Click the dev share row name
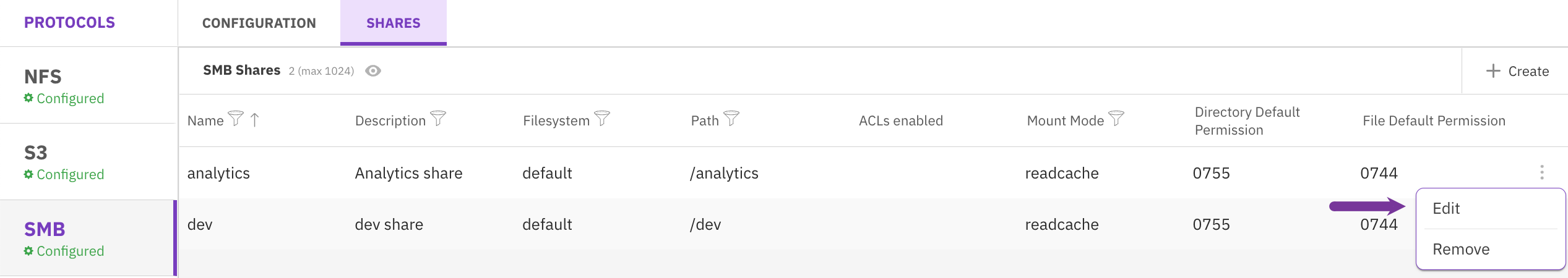This screenshot has height=278, width=1568. [x=200, y=225]
